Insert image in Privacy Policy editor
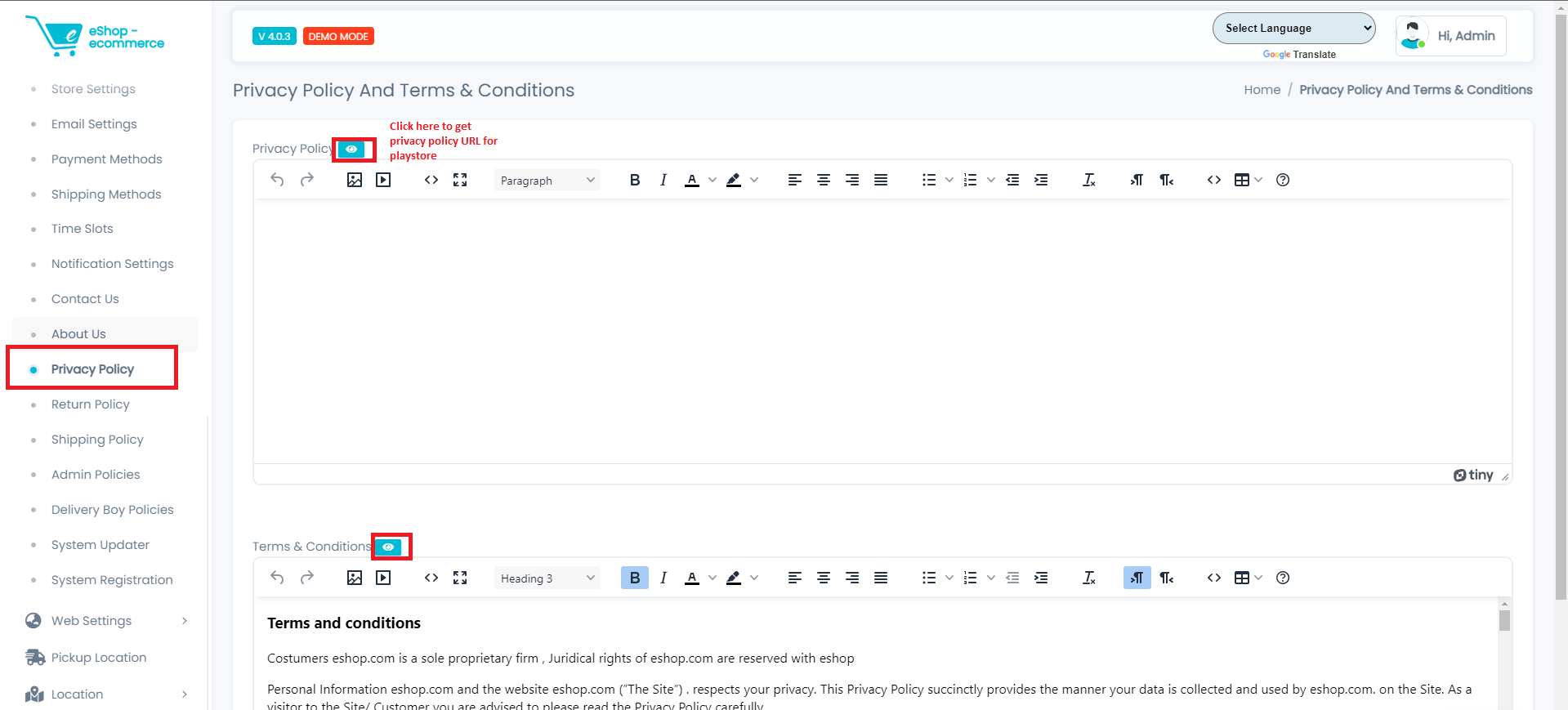 click(355, 180)
